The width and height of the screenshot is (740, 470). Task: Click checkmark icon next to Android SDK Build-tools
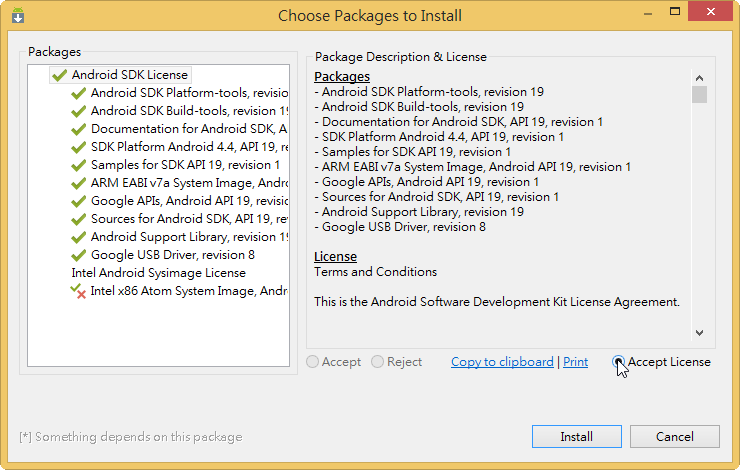coord(78,111)
